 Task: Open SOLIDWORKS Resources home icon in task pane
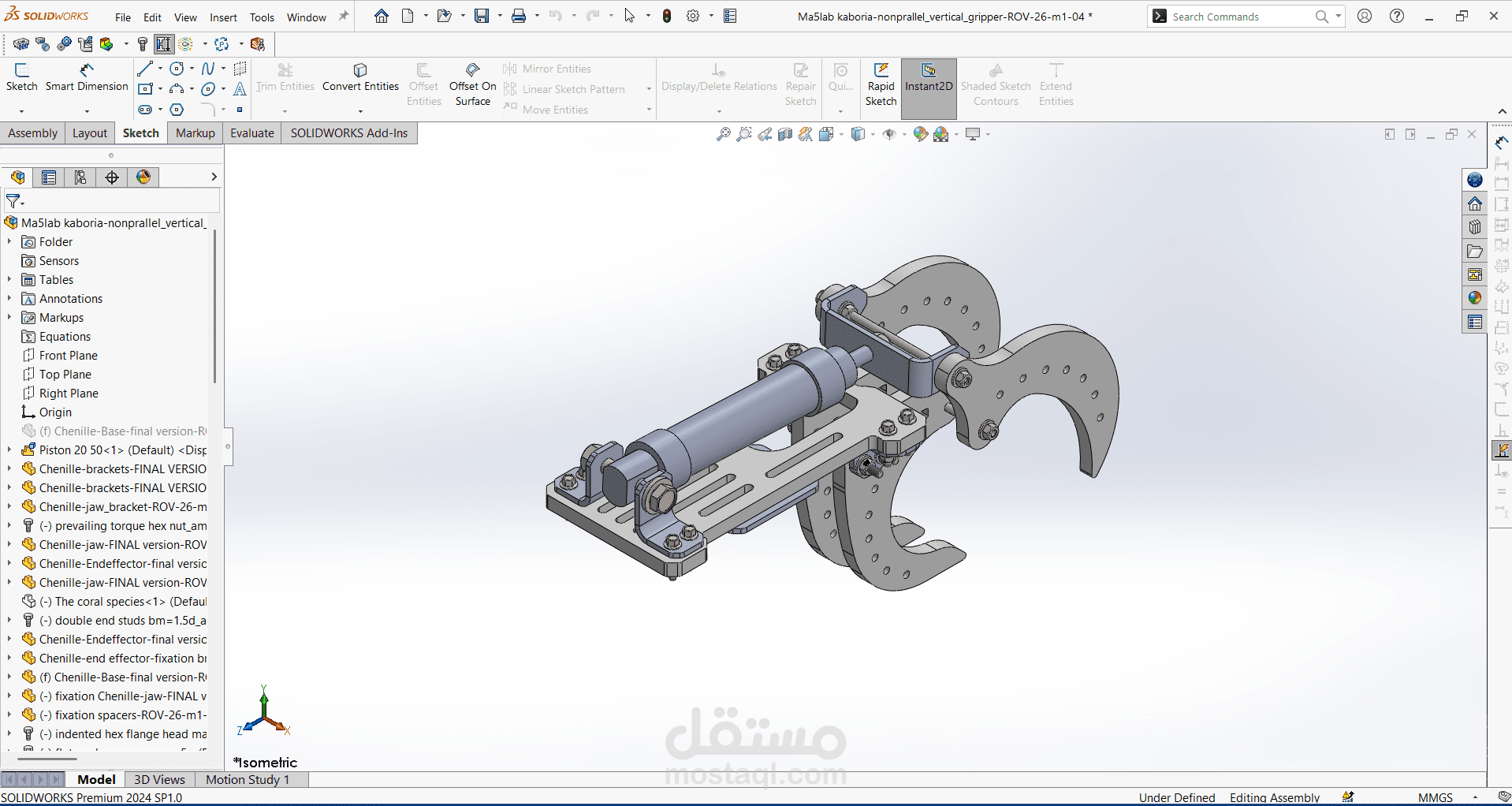pyautogui.click(x=1475, y=204)
